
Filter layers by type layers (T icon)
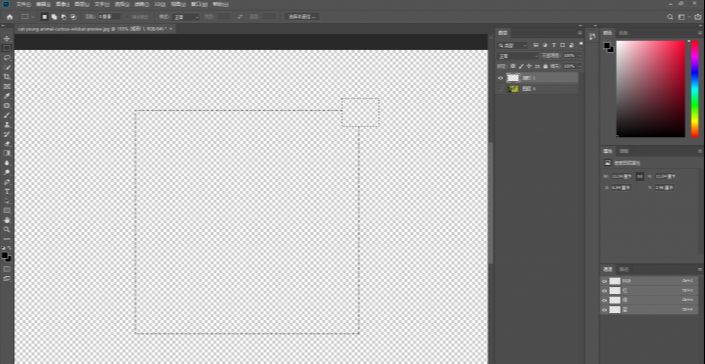tap(554, 45)
